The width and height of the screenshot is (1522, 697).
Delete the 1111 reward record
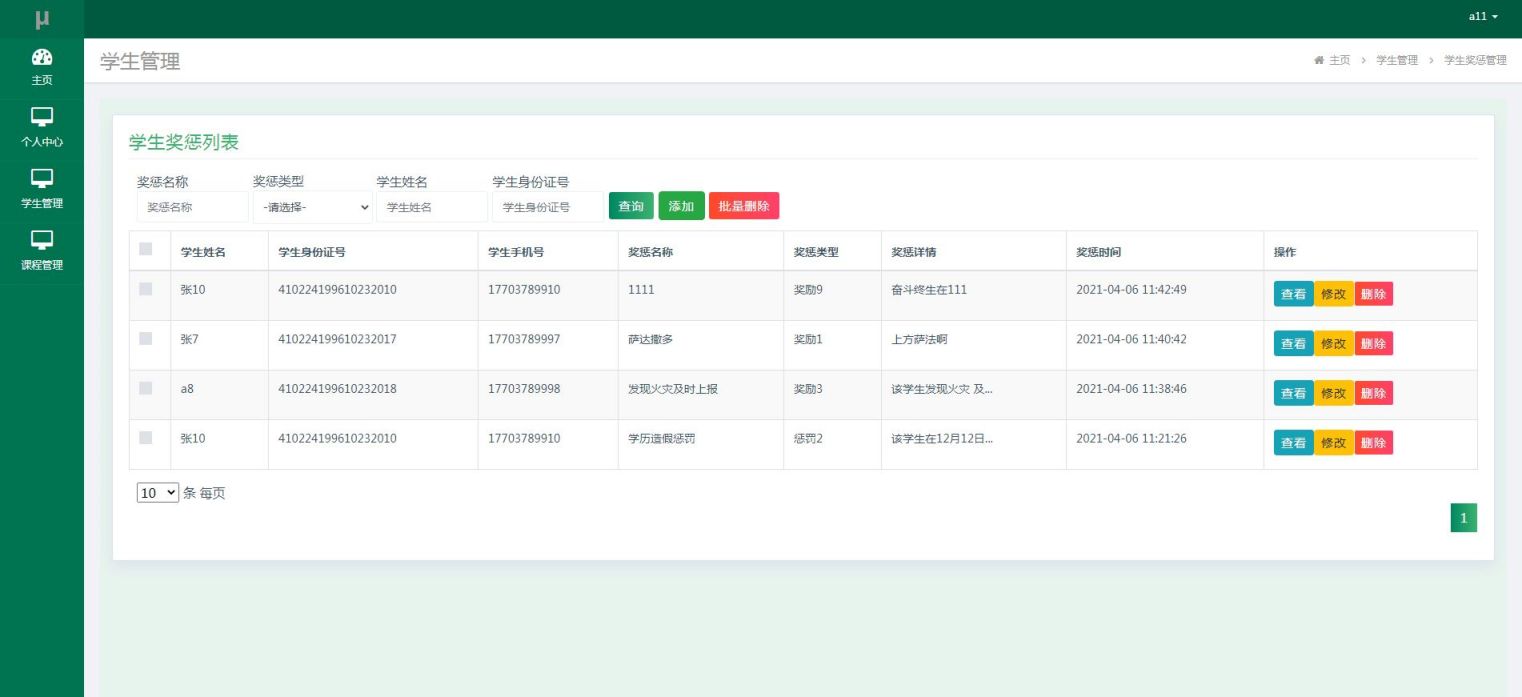coord(1373,294)
